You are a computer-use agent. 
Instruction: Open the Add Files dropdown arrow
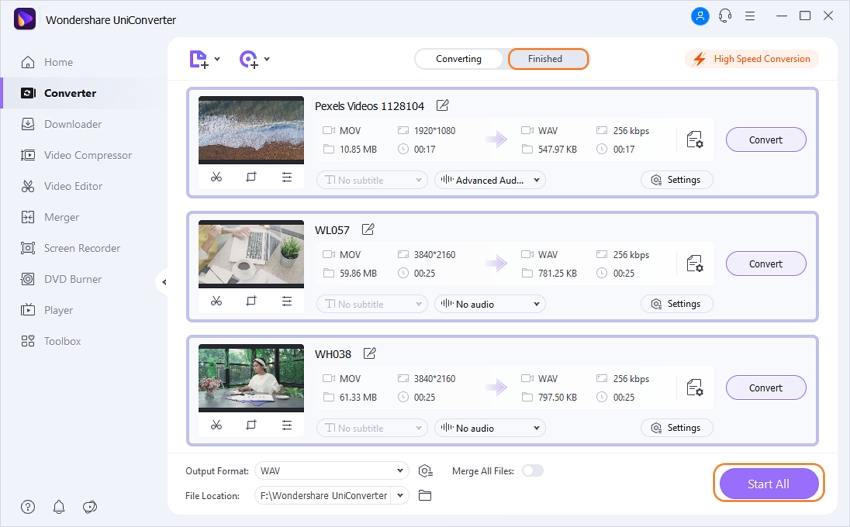(x=217, y=59)
